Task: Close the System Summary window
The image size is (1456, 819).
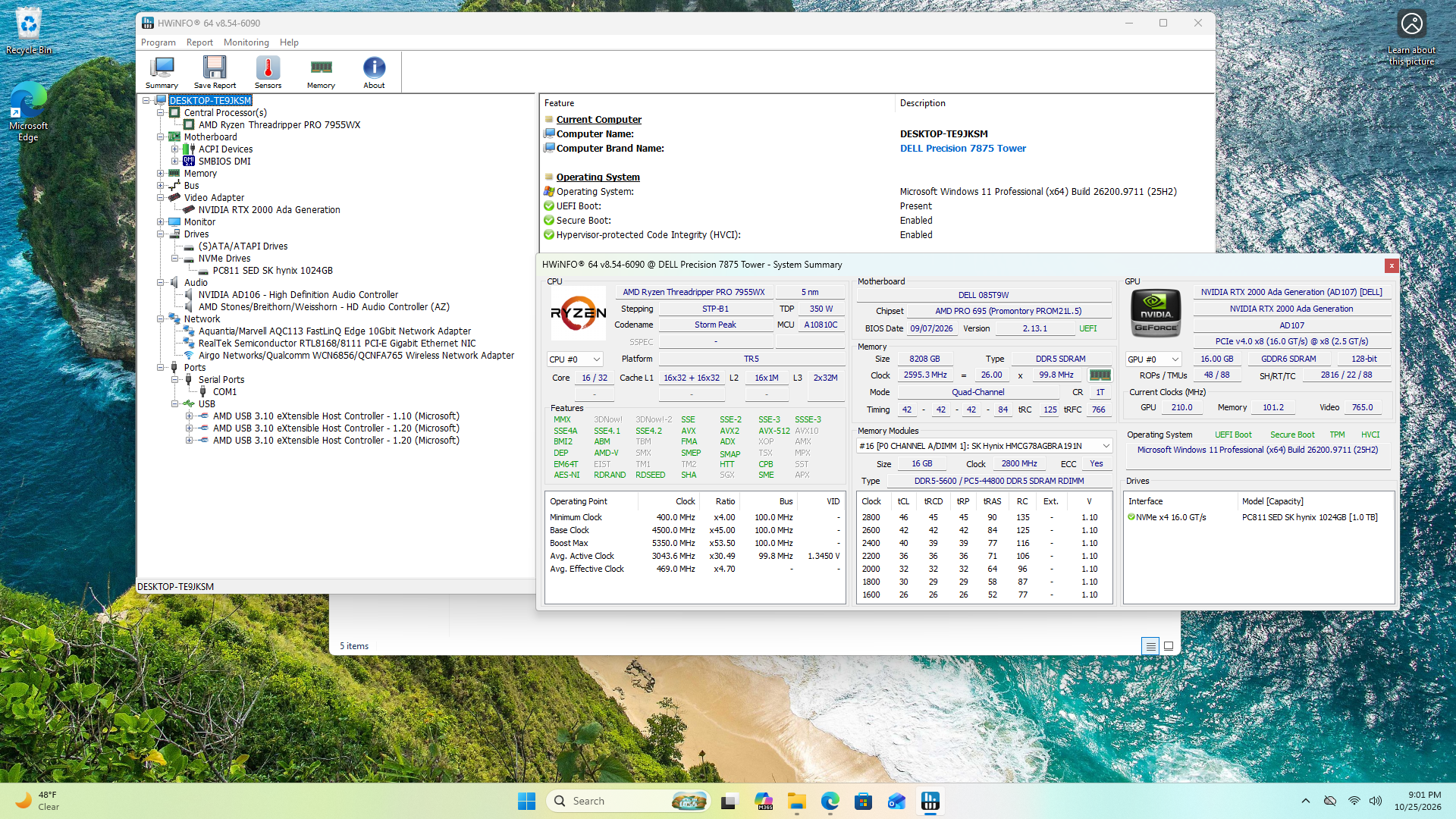Action: (1391, 265)
